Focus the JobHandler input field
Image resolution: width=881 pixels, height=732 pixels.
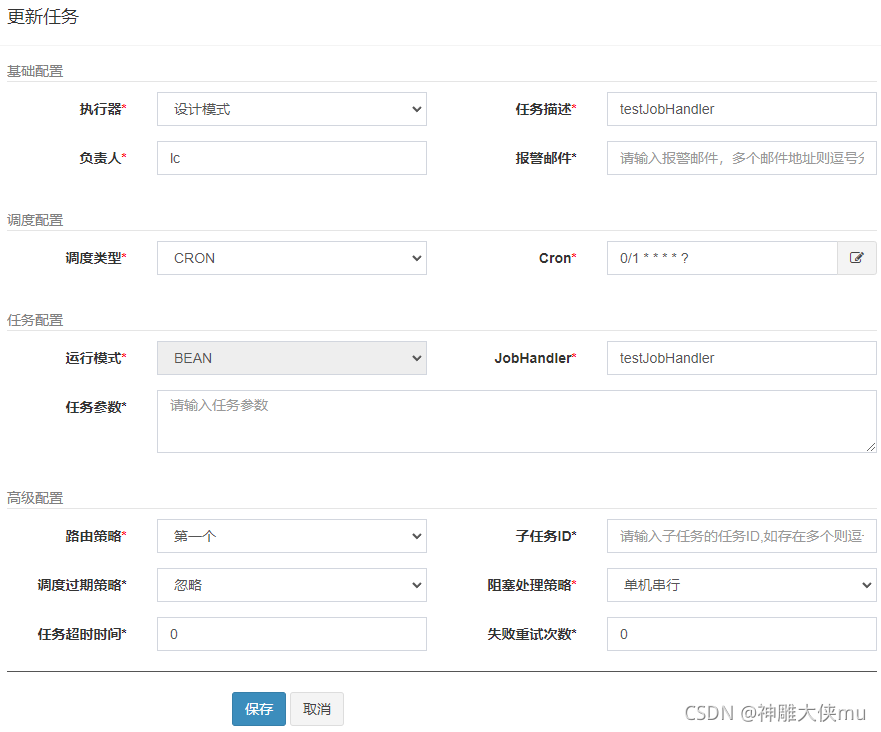(x=742, y=358)
